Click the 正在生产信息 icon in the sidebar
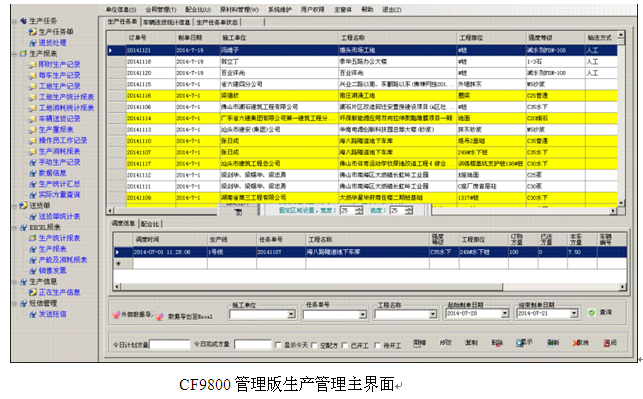 (x=33, y=292)
